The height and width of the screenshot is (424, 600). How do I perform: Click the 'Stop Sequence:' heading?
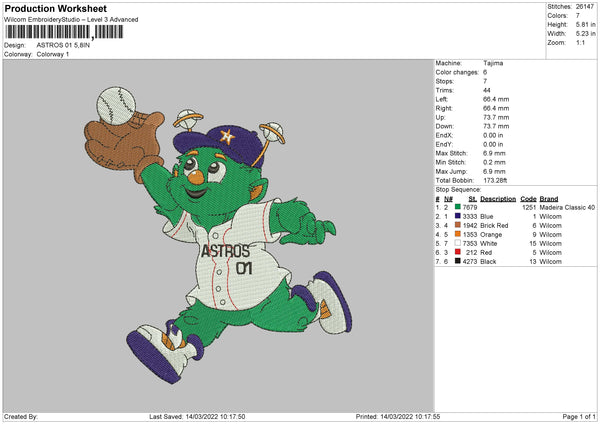(x=458, y=190)
